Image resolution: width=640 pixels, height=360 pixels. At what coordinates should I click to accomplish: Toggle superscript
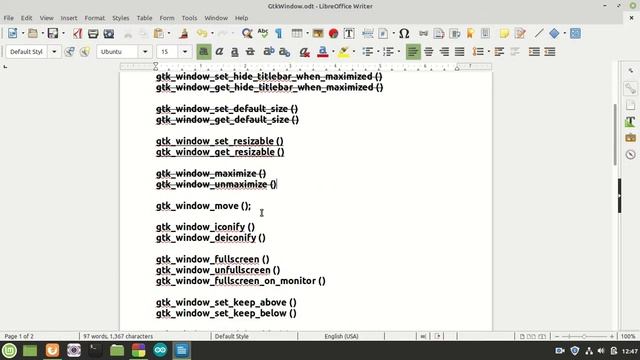click(x=269, y=52)
